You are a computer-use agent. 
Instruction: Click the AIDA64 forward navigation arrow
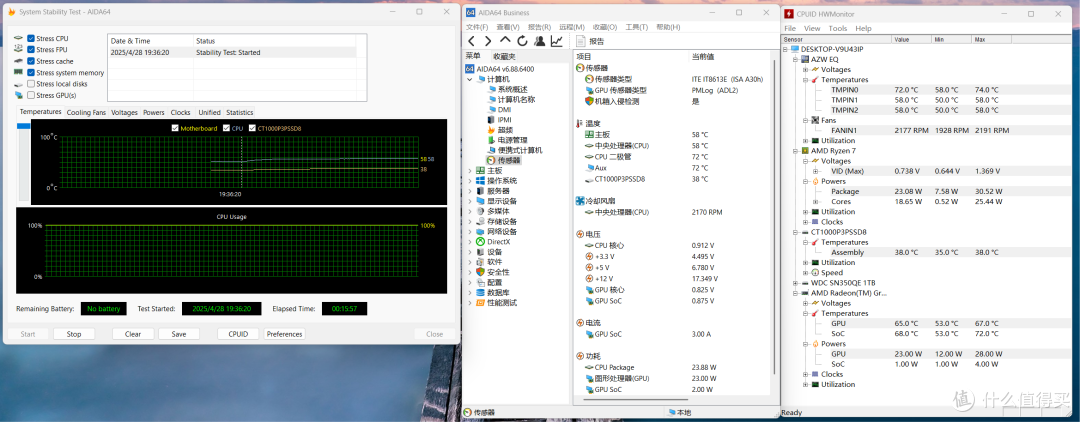(x=488, y=41)
